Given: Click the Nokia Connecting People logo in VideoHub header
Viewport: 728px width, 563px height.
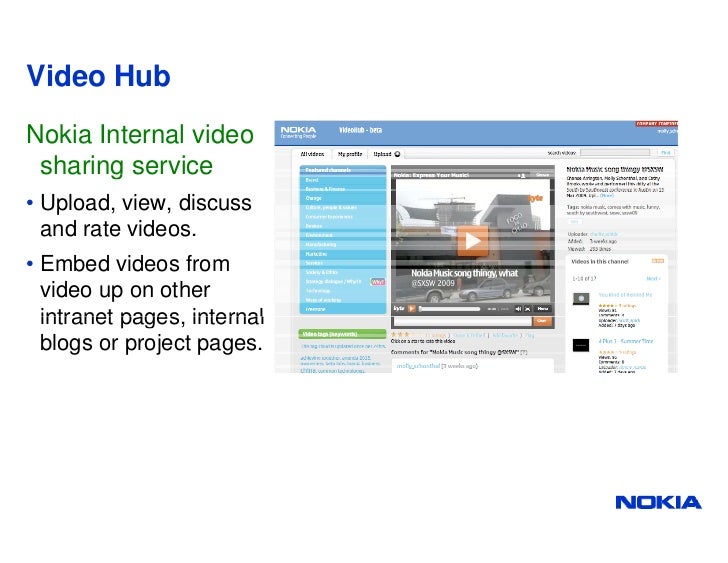Looking at the screenshot, I should [x=298, y=132].
